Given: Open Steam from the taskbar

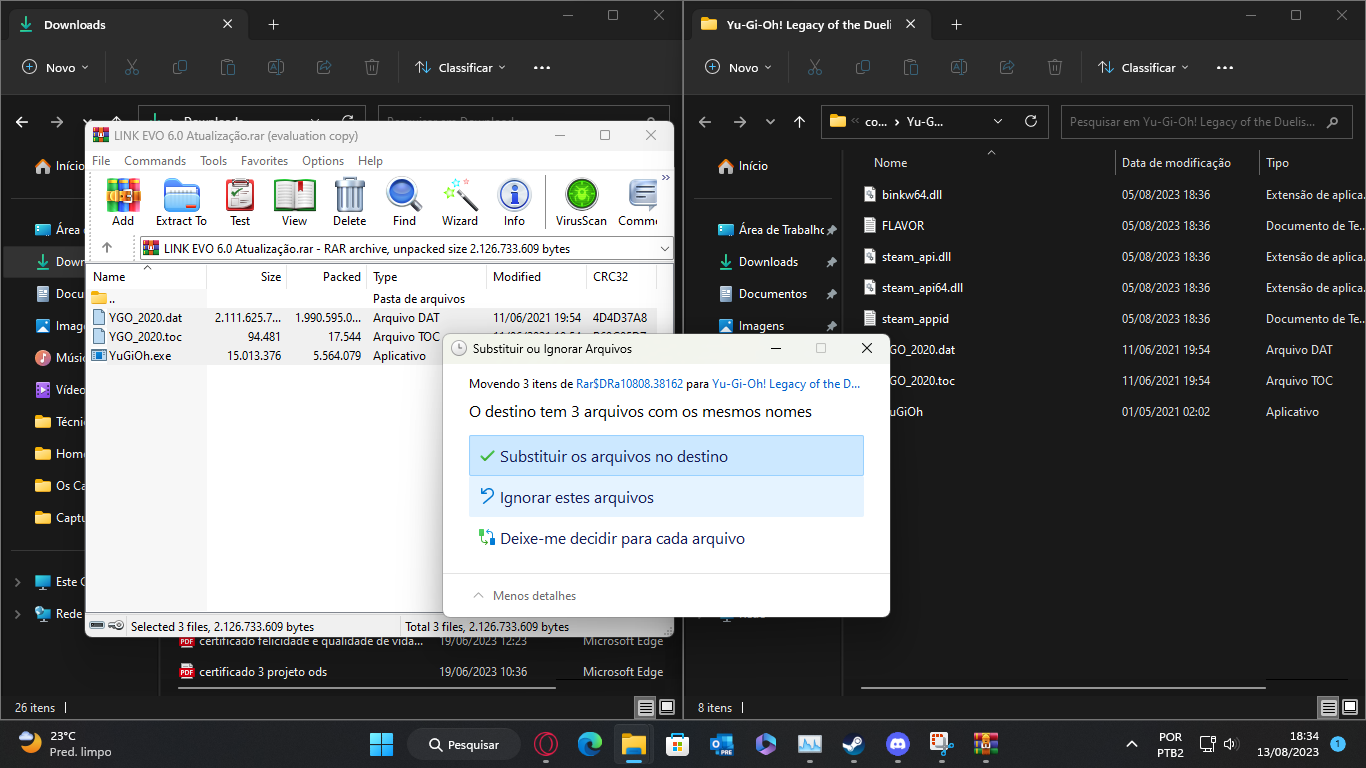Looking at the screenshot, I should tap(853, 744).
